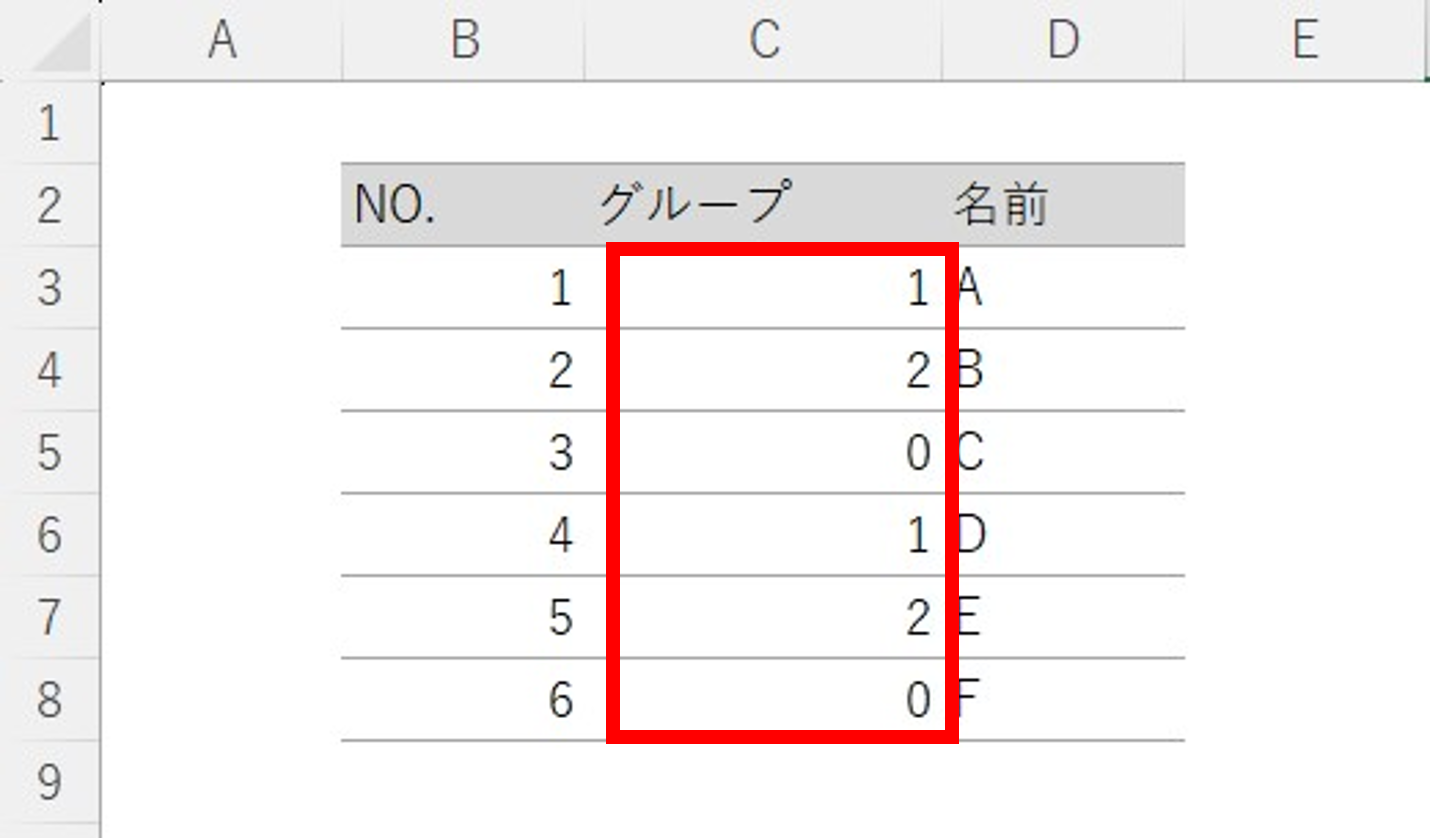
Task: Select column A header
Action: (x=221, y=40)
